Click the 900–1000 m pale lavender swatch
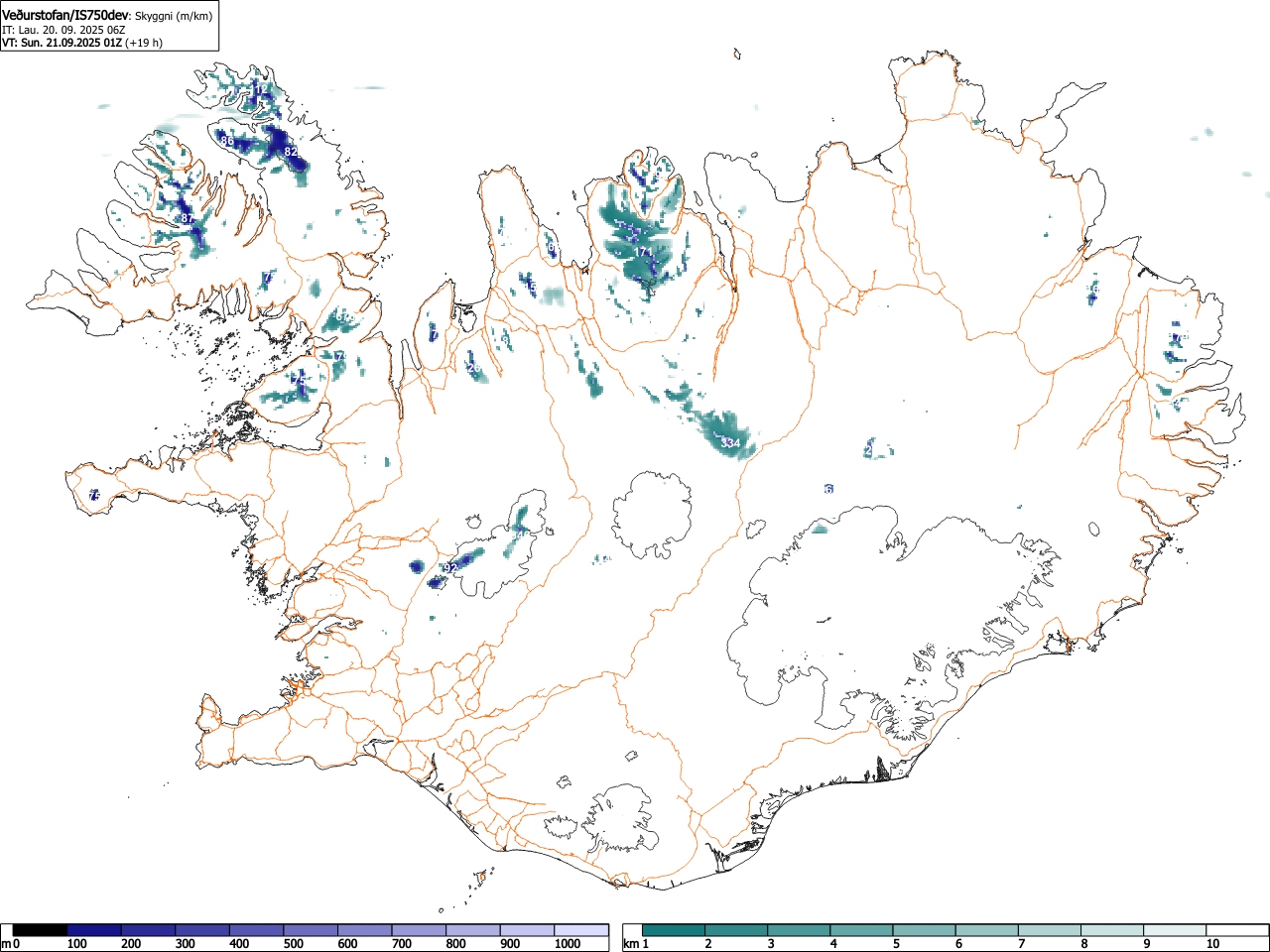 pyautogui.click(x=527, y=930)
